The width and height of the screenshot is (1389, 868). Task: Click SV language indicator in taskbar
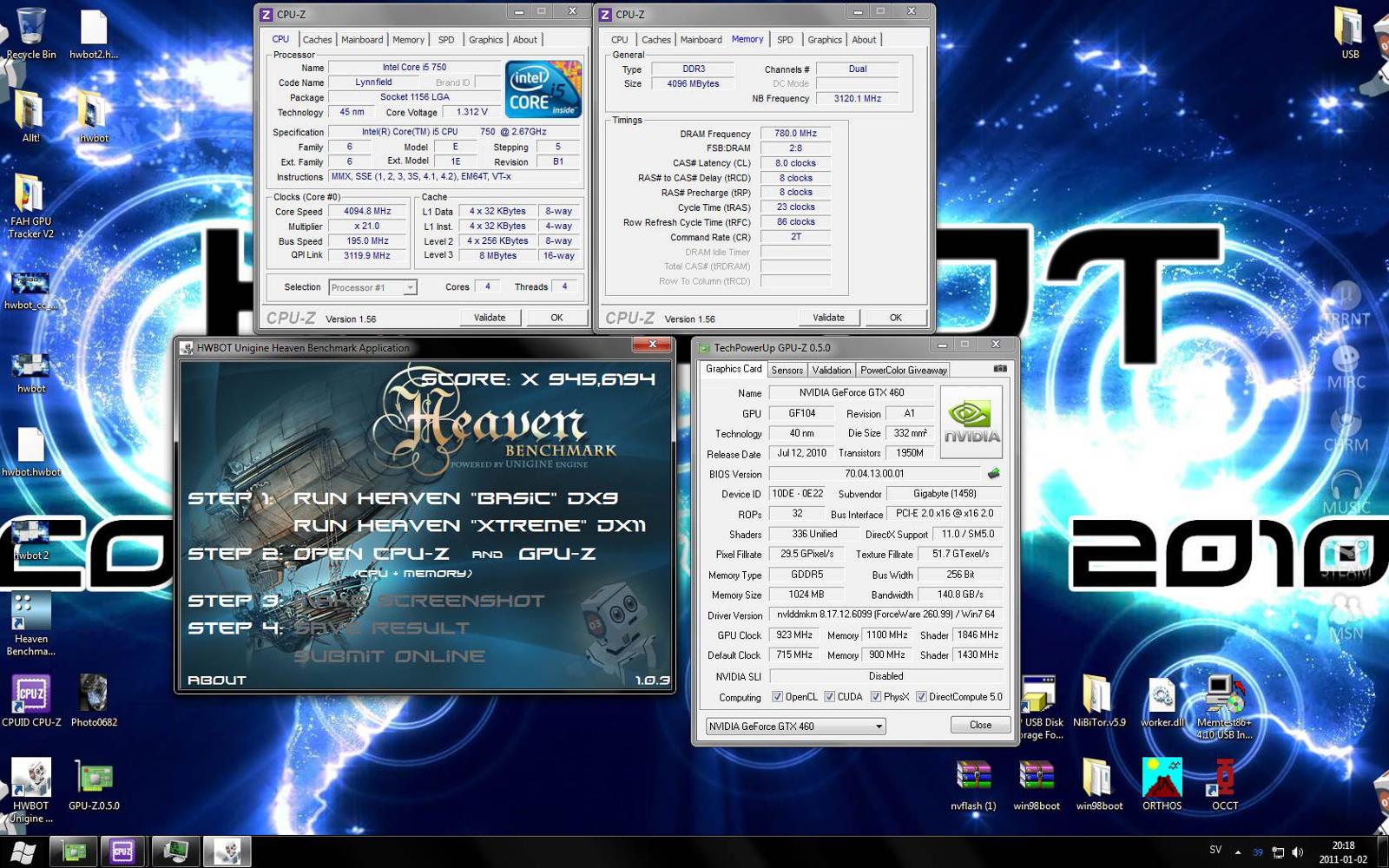[x=1215, y=851]
